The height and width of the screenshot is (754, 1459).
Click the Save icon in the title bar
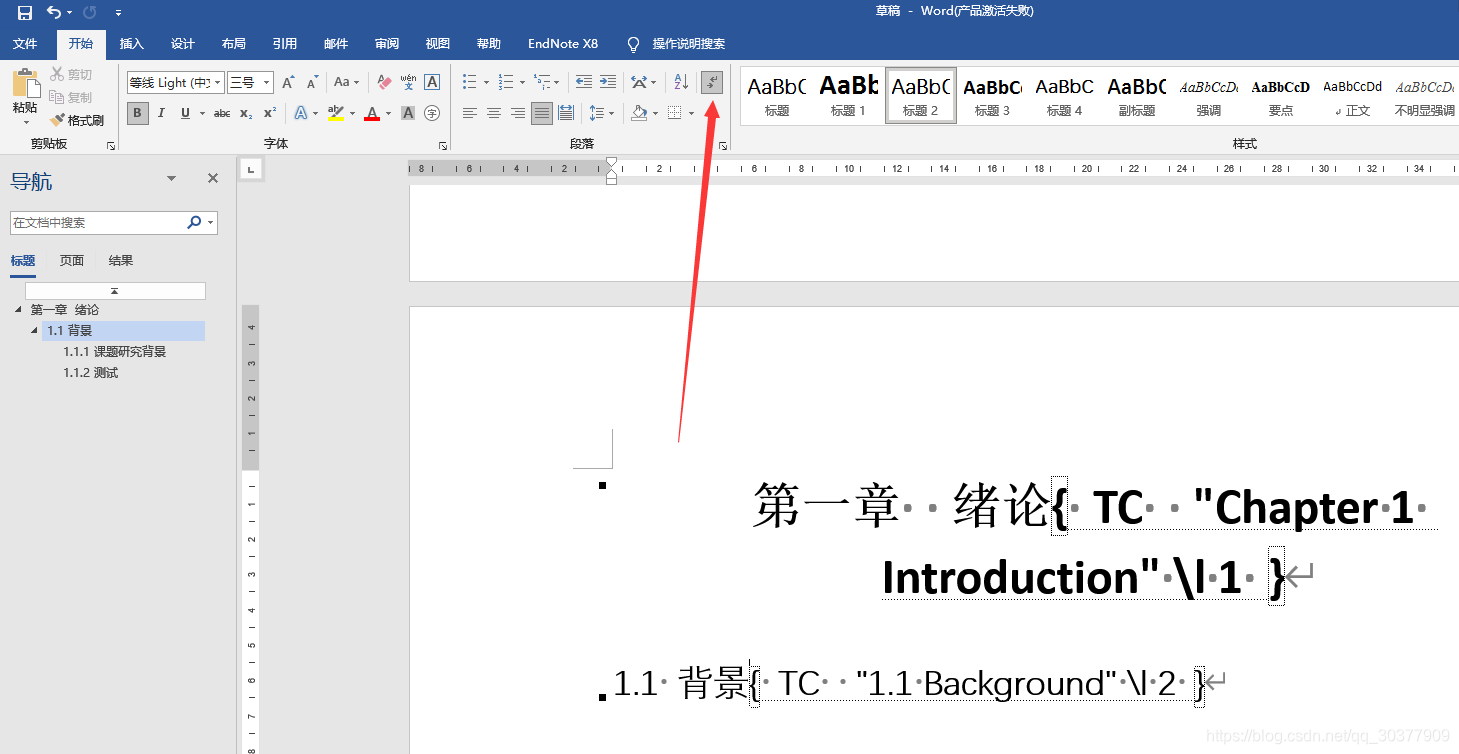(25, 13)
